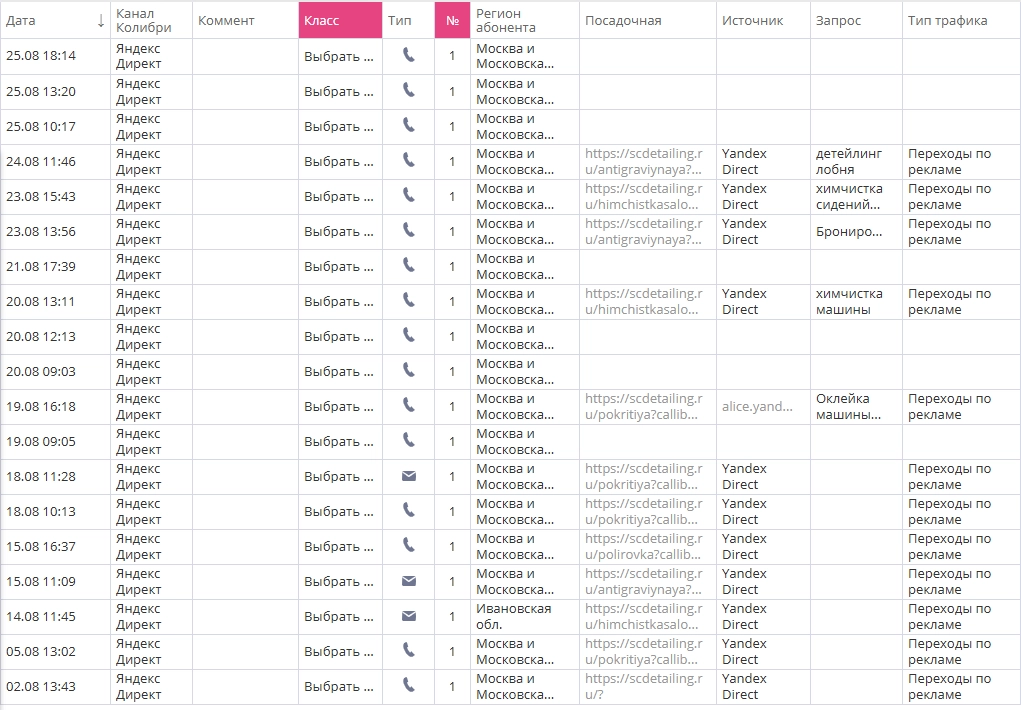Click the Коммент column header

(245, 20)
